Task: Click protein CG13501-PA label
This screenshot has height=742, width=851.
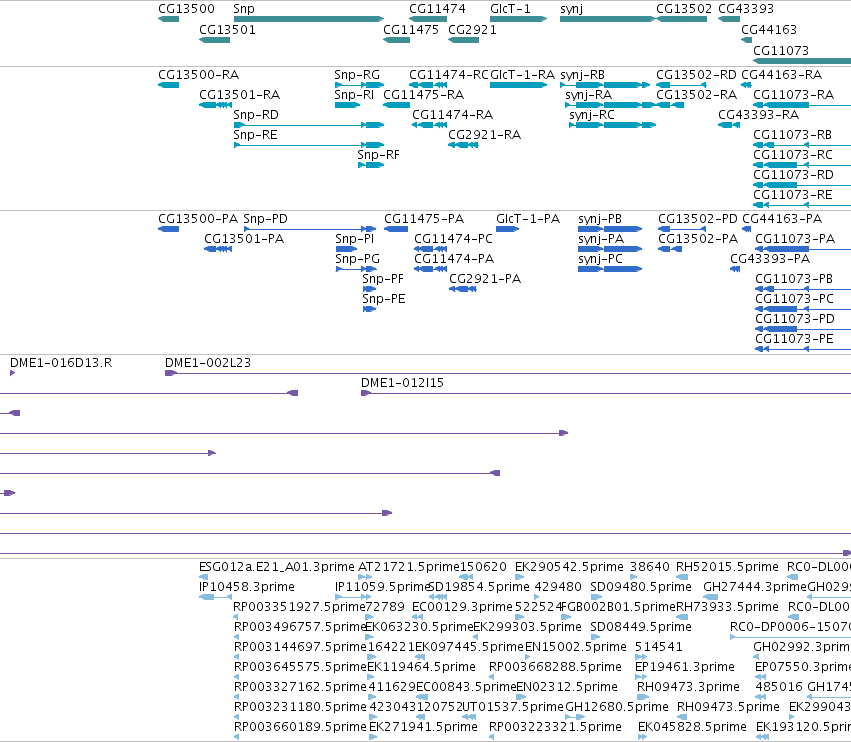Action: coord(244,239)
